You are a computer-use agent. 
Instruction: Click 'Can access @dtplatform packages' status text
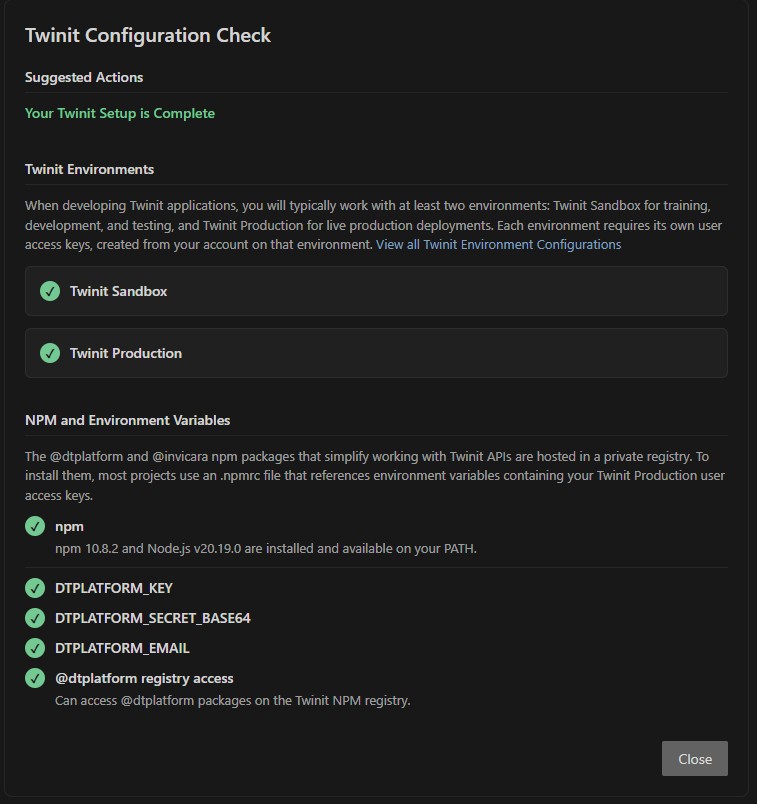[x=232, y=700]
